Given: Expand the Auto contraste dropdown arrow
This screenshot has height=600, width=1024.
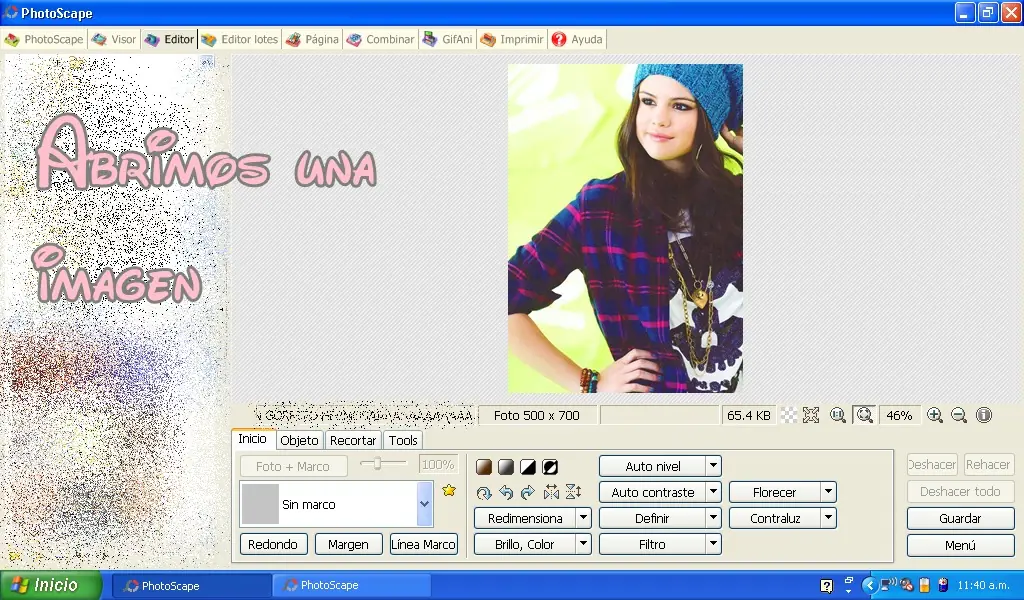Looking at the screenshot, I should (713, 492).
